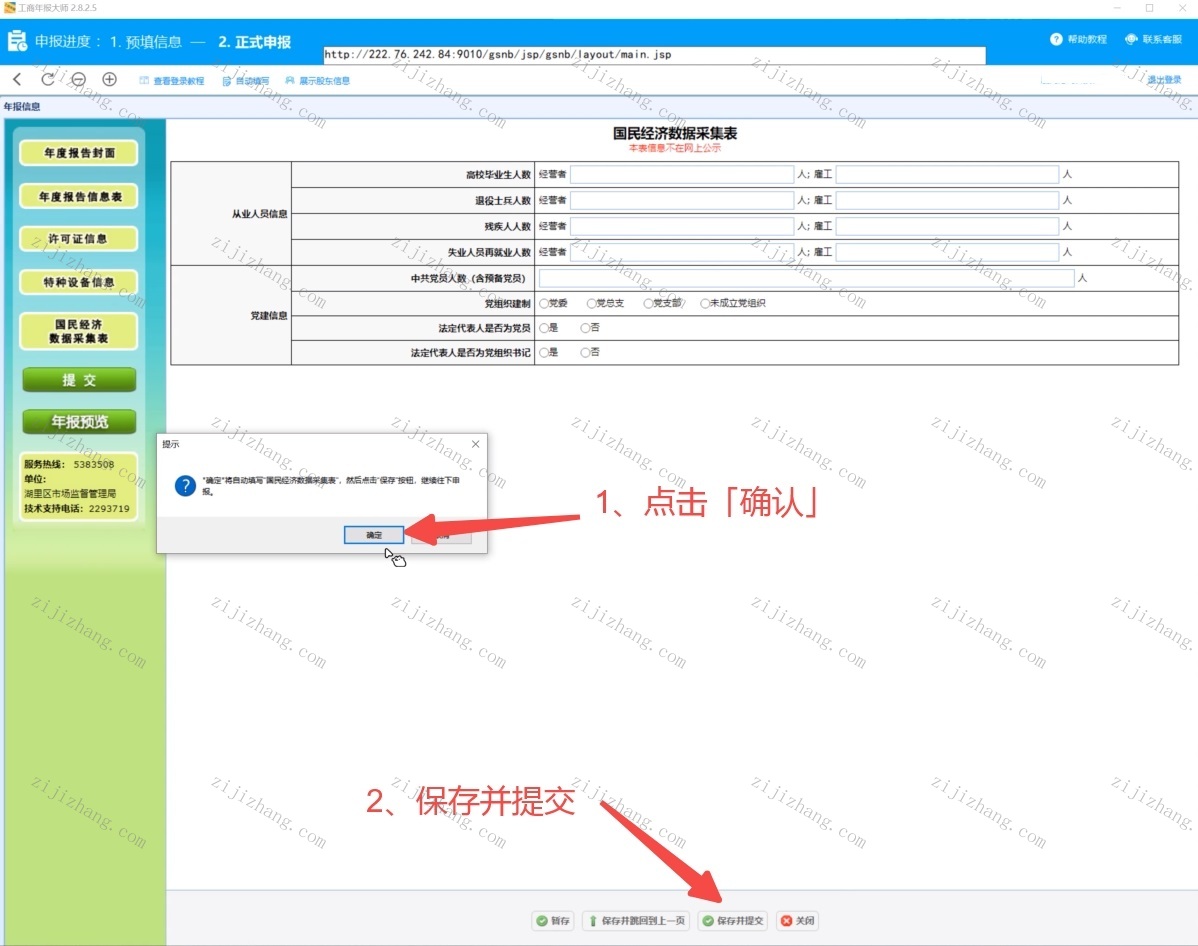
Task: Click the refresh icon in the toolbar
Action: [x=47, y=79]
